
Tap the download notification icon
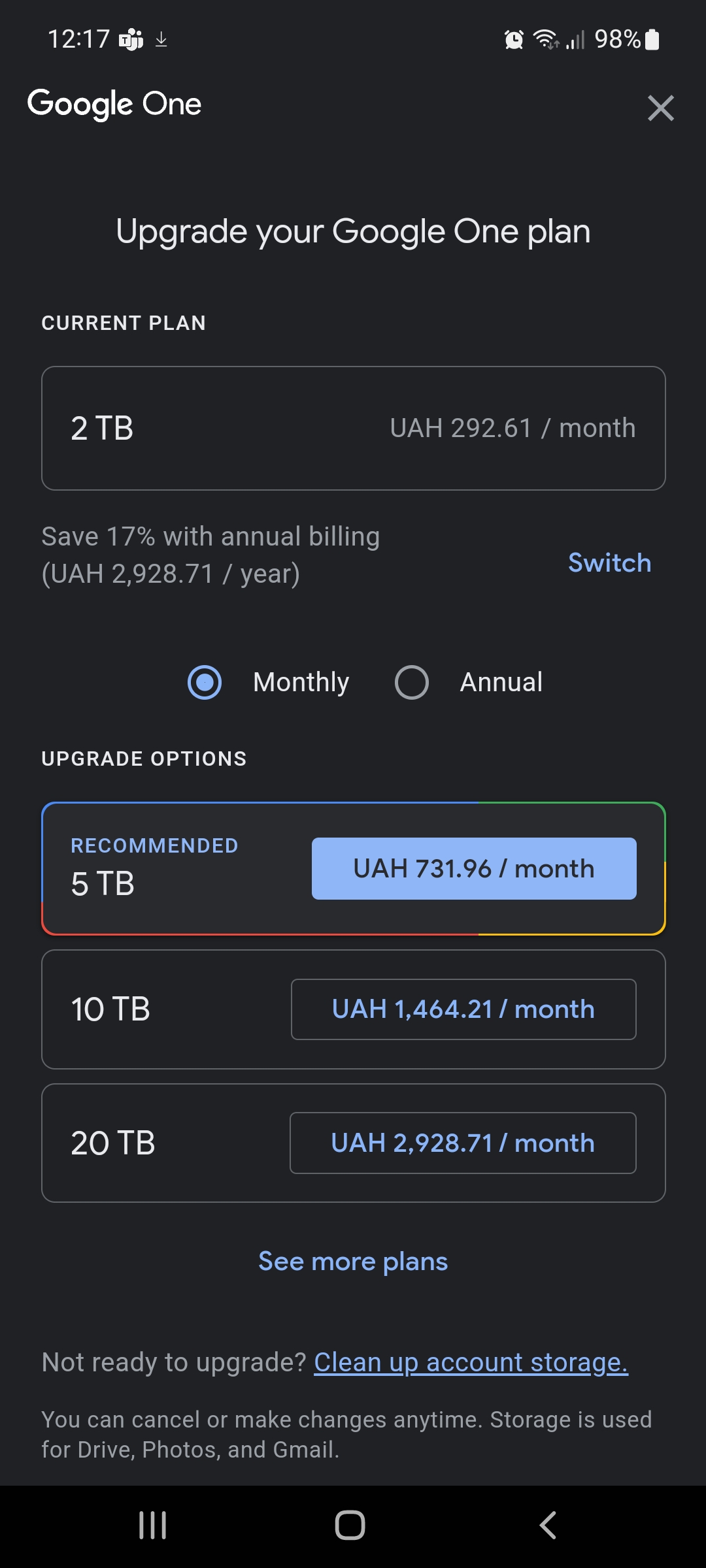click(x=161, y=40)
